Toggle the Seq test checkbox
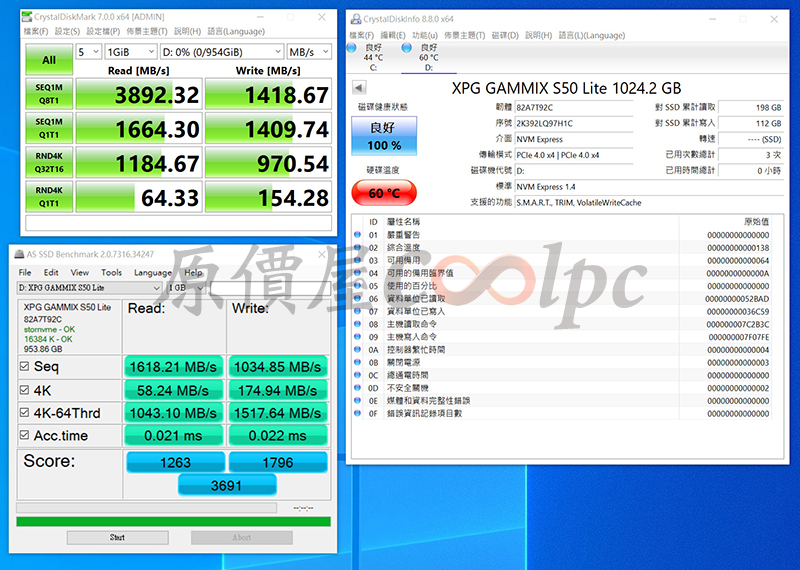The image size is (800, 570). [x=24, y=366]
